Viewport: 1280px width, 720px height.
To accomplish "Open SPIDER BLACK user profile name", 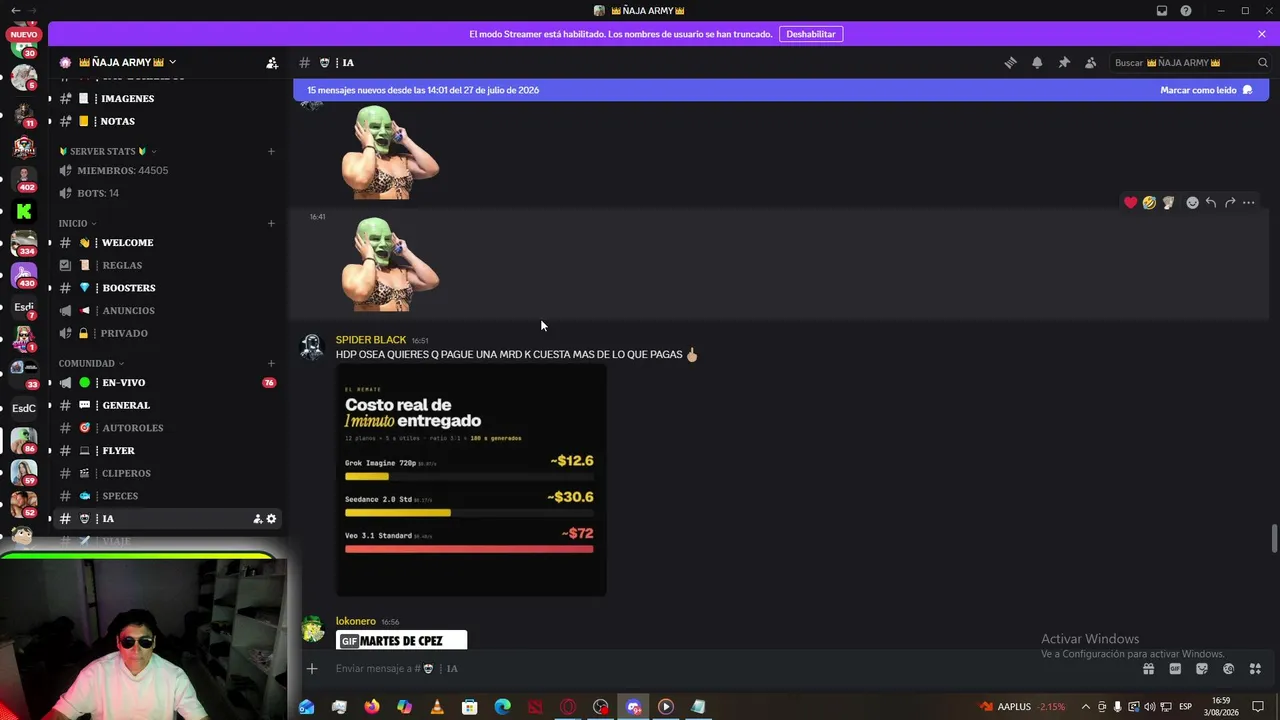I will [x=371, y=340].
